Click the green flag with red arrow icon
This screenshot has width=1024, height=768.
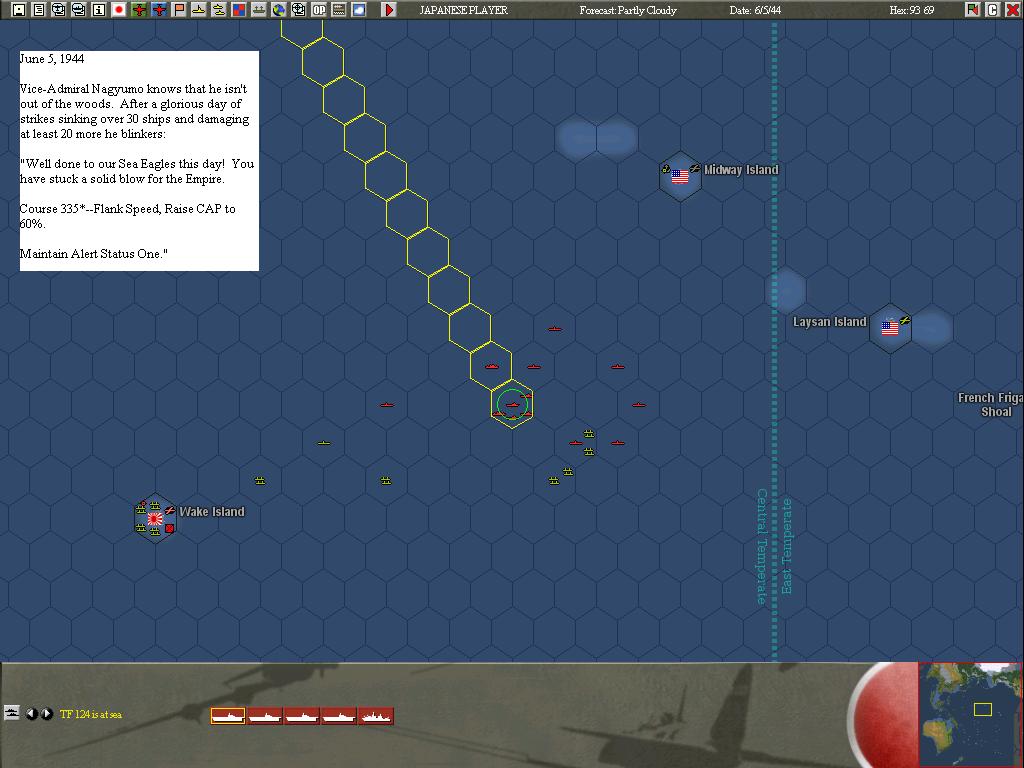[973, 10]
